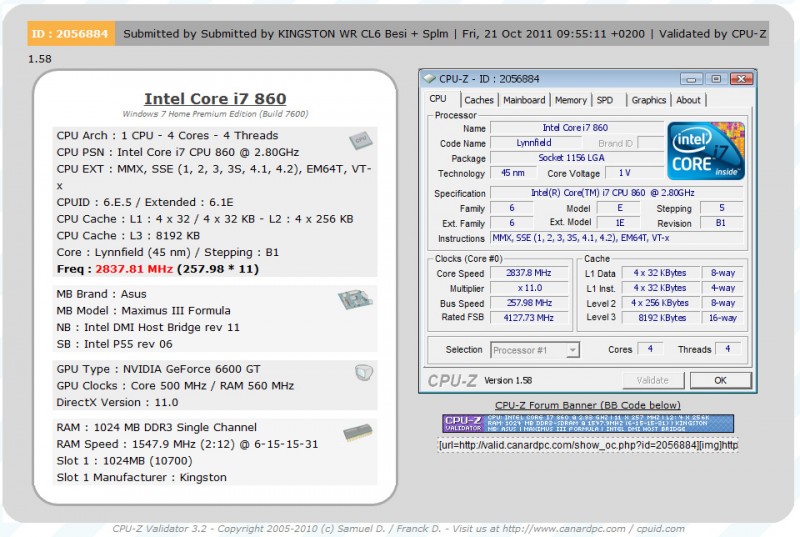Viewport: 800px width, 537px height.
Task: Open the Graphics tab
Action: (648, 100)
